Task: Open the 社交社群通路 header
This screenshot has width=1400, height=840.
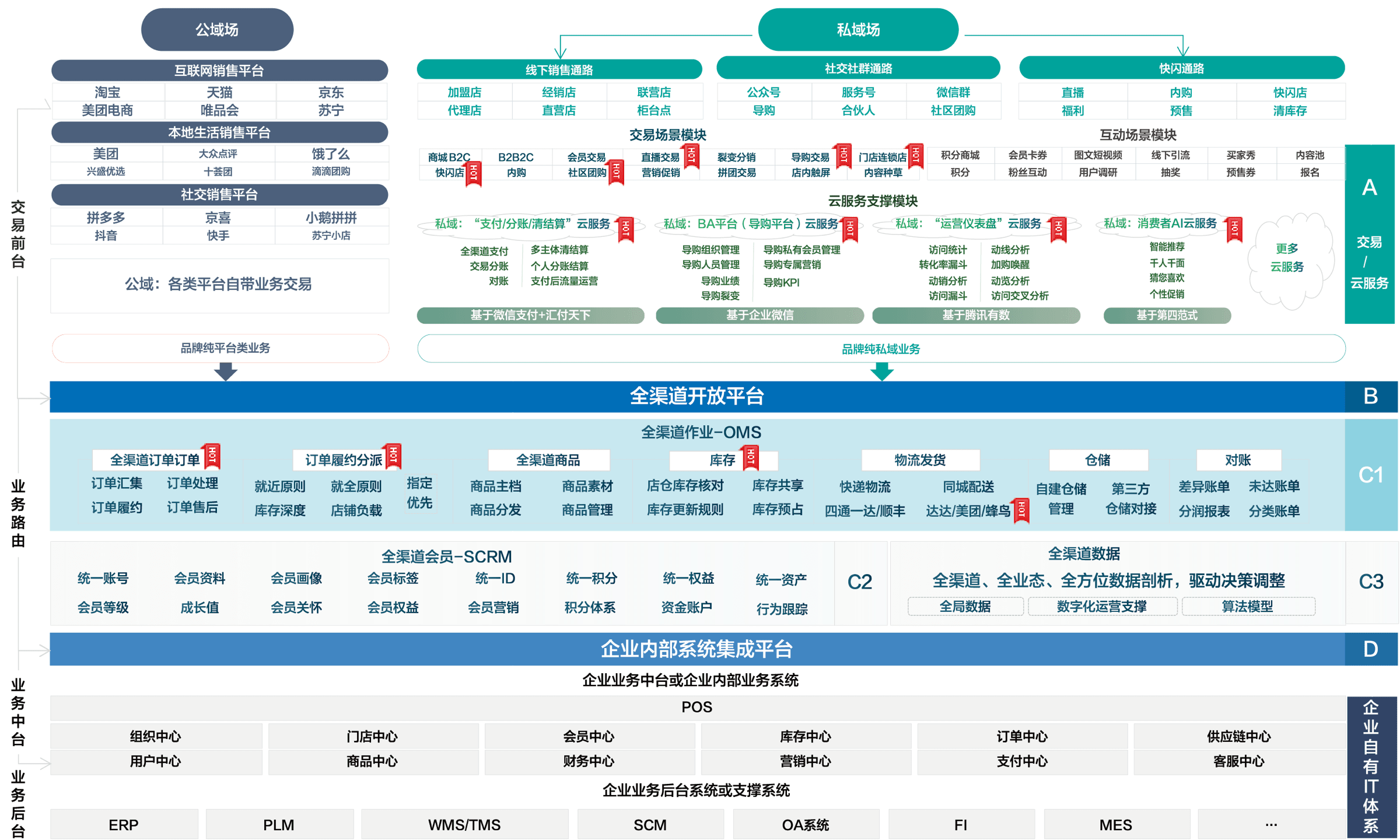Action: coord(858,68)
